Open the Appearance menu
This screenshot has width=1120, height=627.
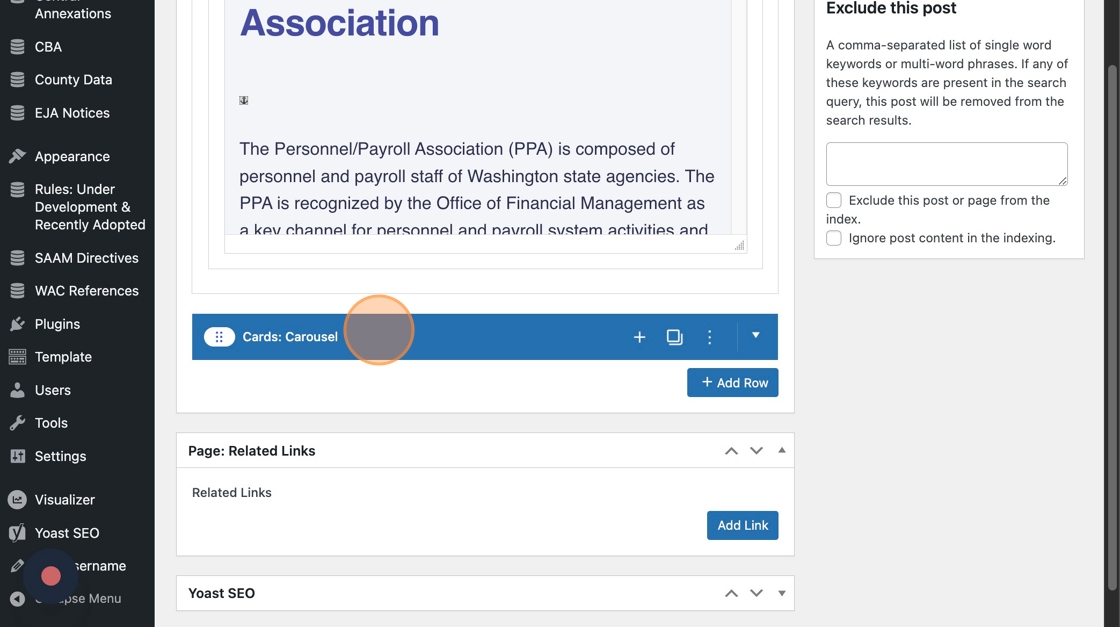click(x=72, y=156)
